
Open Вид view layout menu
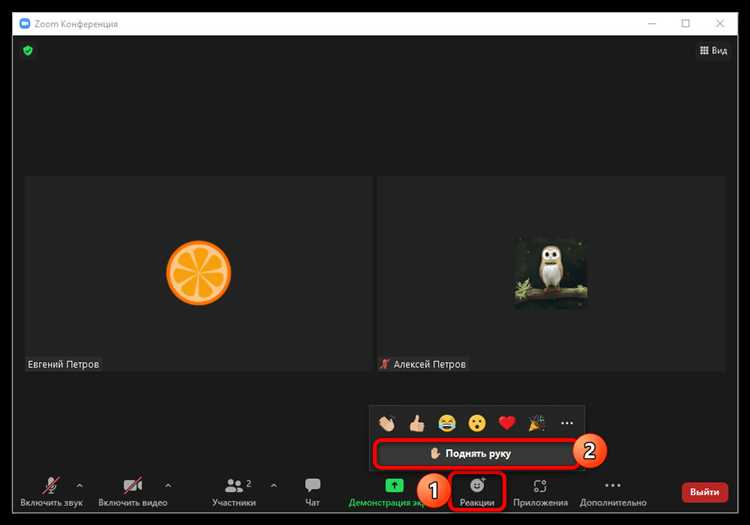tap(713, 50)
